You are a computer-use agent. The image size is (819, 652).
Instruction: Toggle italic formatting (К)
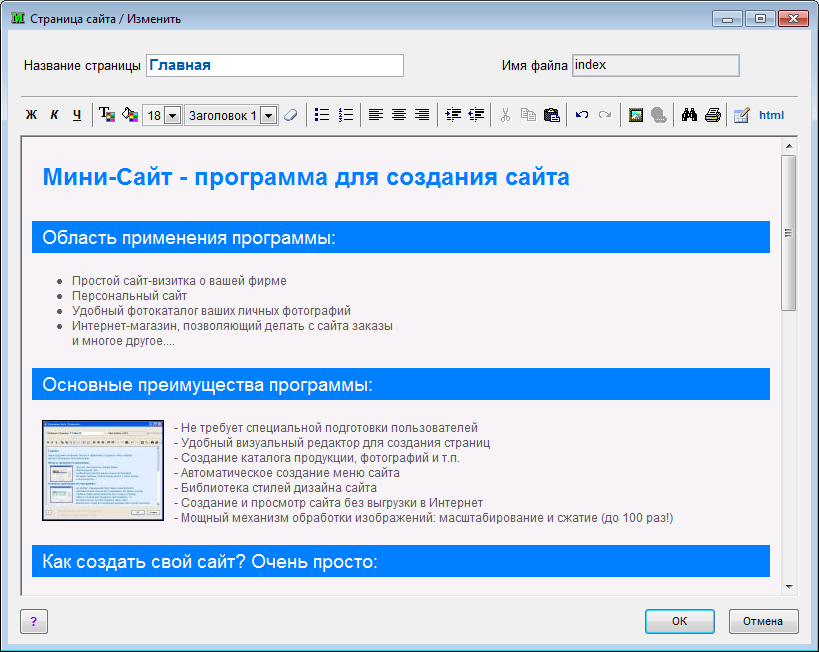click(x=54, y=116)
